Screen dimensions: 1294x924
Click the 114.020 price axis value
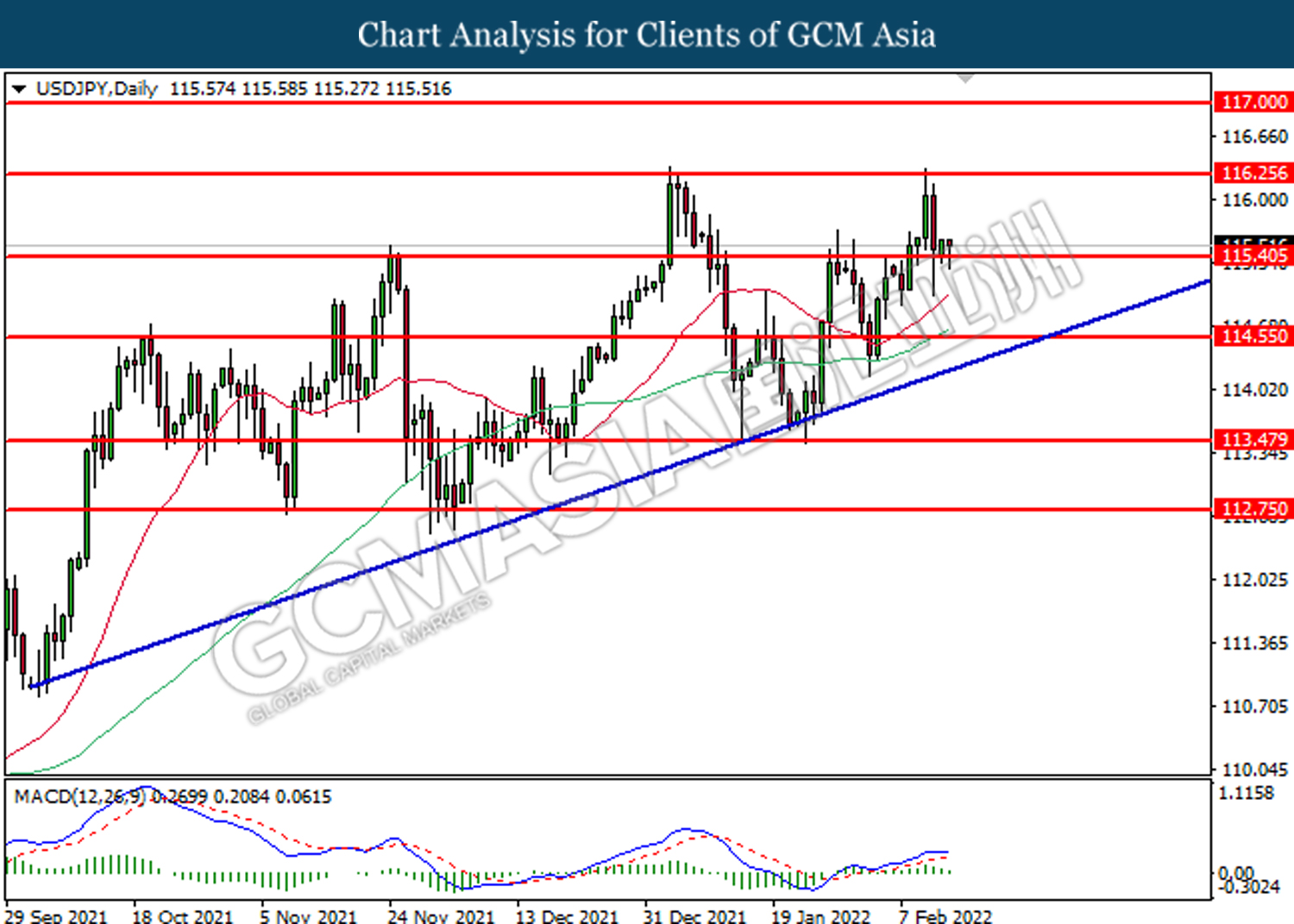1255,390
